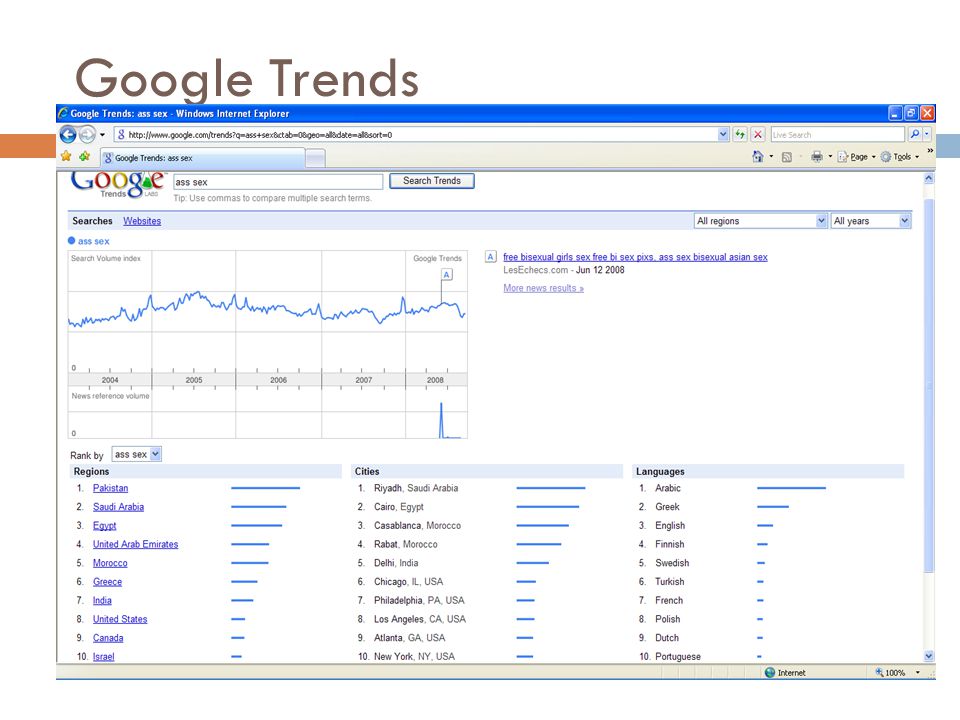Click the India region link
Screen dimensions: 960x720
(x=102, y=601)
